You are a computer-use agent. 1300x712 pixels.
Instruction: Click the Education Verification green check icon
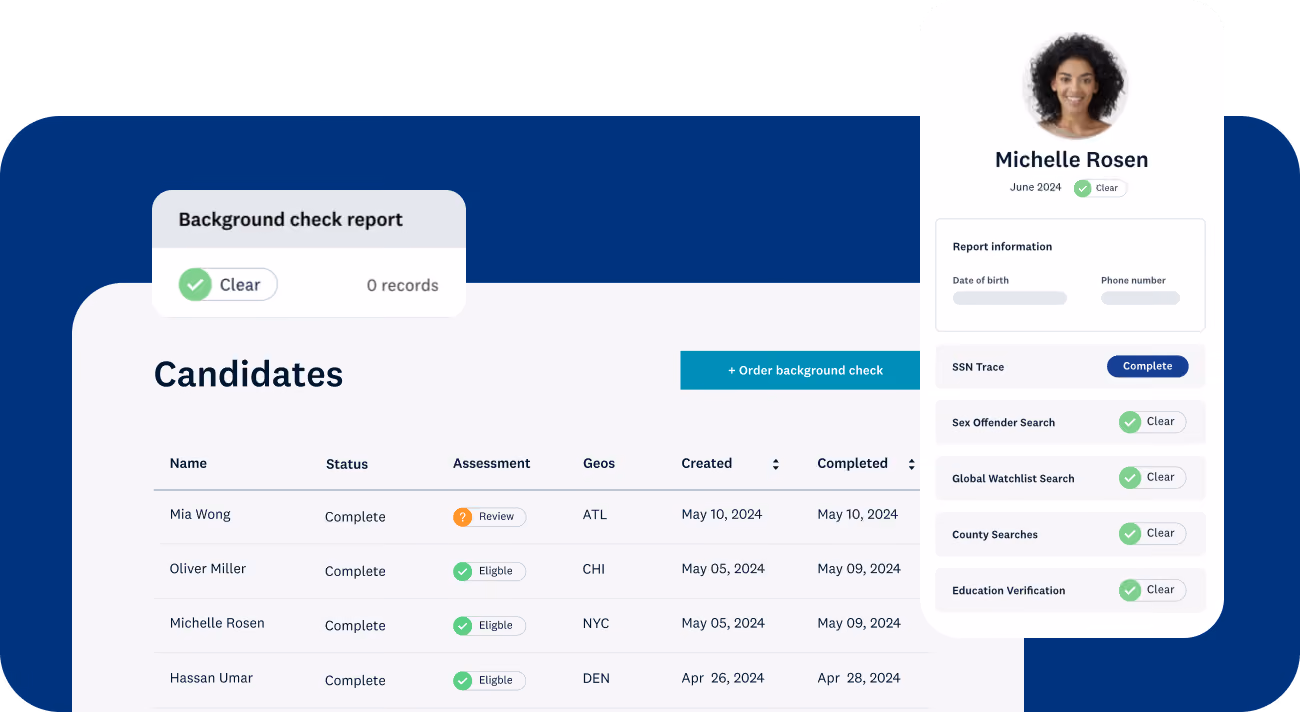coord(1130,590)
